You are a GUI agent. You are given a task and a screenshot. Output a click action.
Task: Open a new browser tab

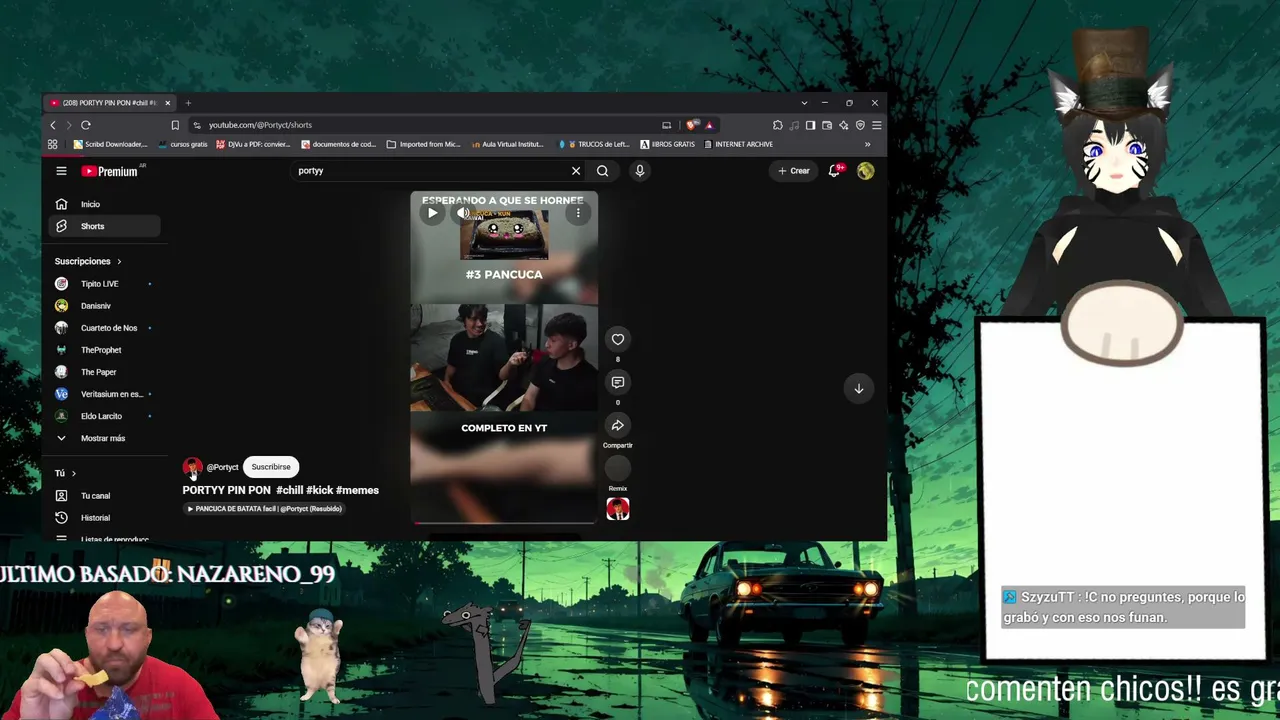pyautogui.click(x=188, y=103)
